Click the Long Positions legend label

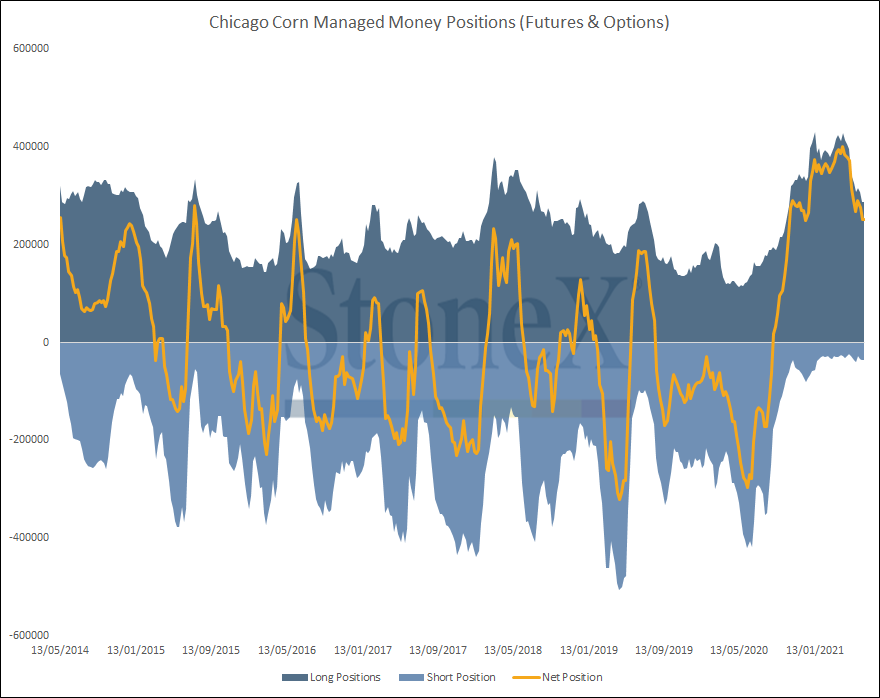345,677
